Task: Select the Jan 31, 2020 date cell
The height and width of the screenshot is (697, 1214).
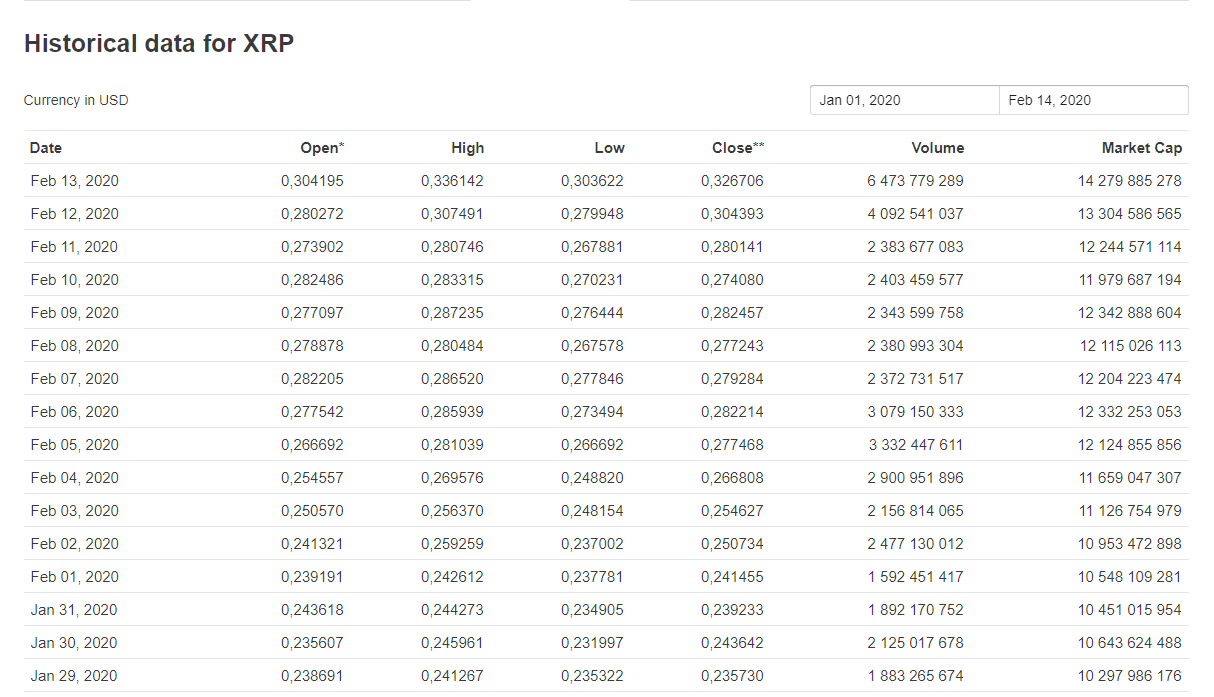Action: (x=74, y=610)
